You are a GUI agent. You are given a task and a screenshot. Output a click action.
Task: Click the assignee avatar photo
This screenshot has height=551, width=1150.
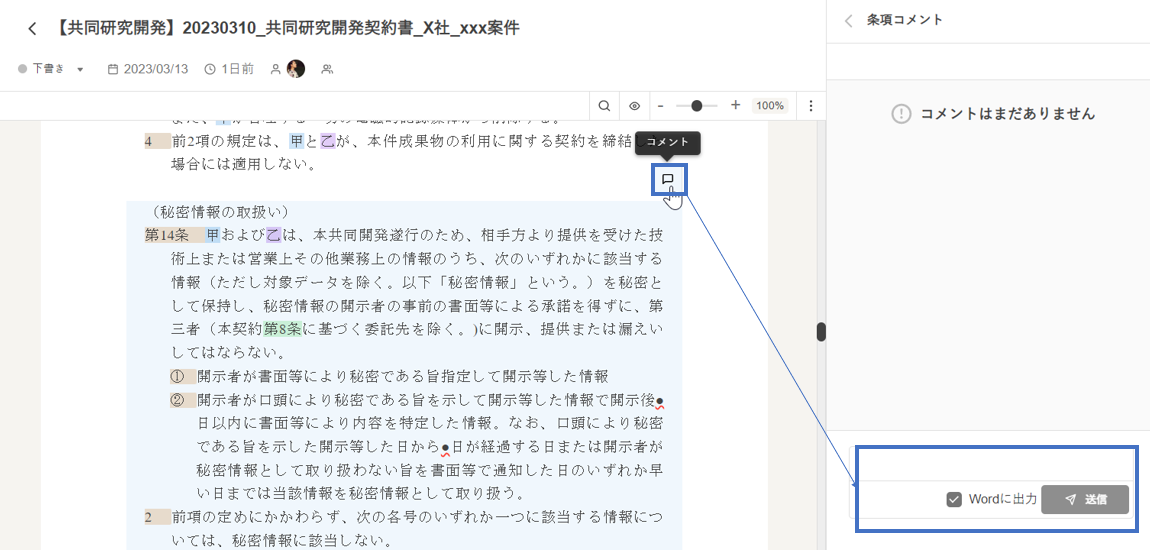click(296, 69)
